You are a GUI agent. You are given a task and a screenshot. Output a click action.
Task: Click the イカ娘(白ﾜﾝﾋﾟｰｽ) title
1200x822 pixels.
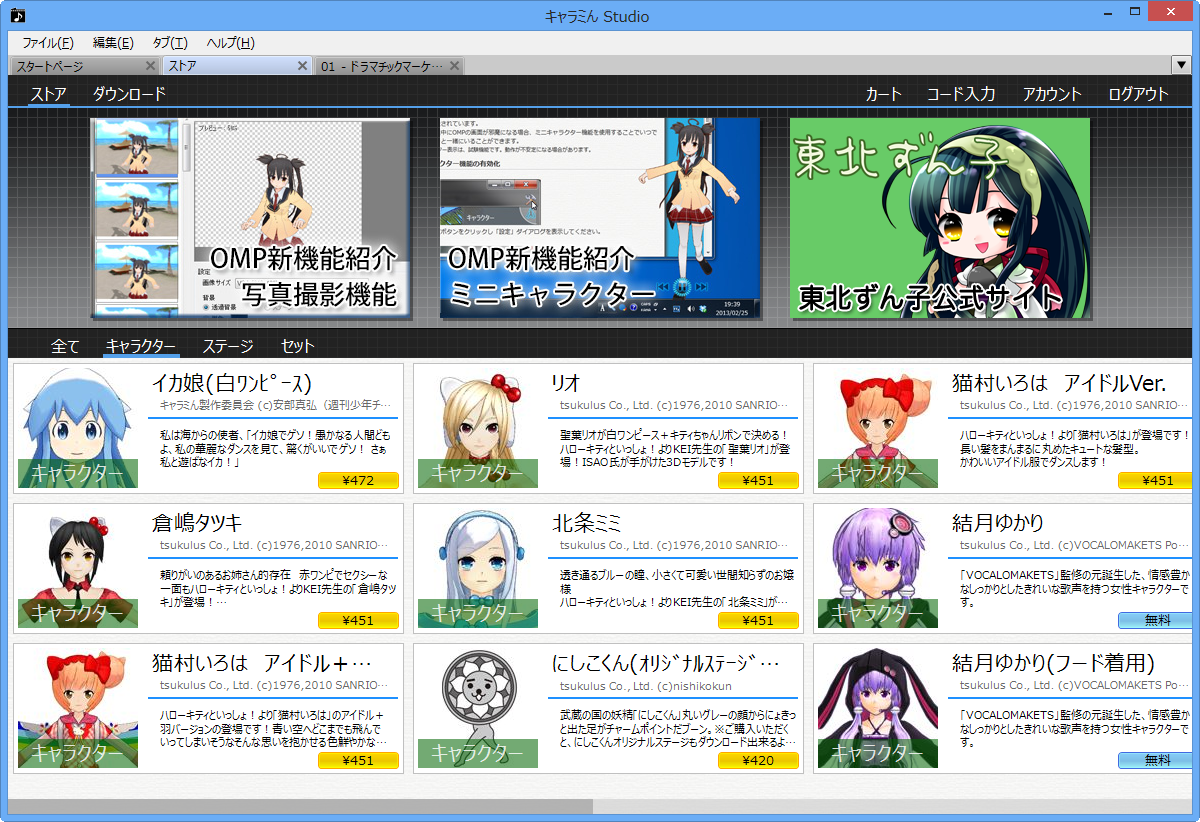(232, 383)
